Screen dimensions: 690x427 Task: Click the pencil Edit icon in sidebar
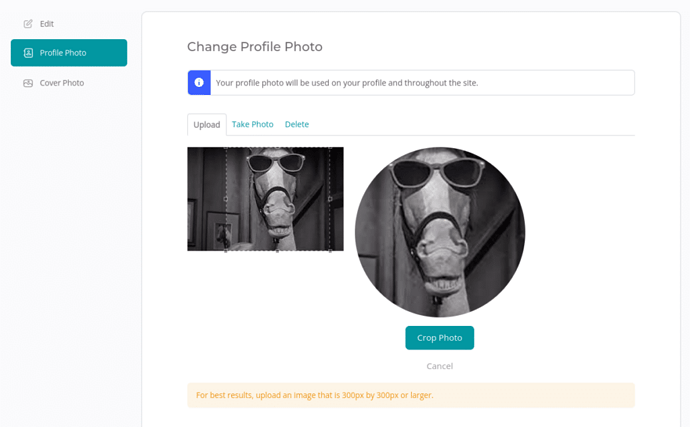(28, 23)
